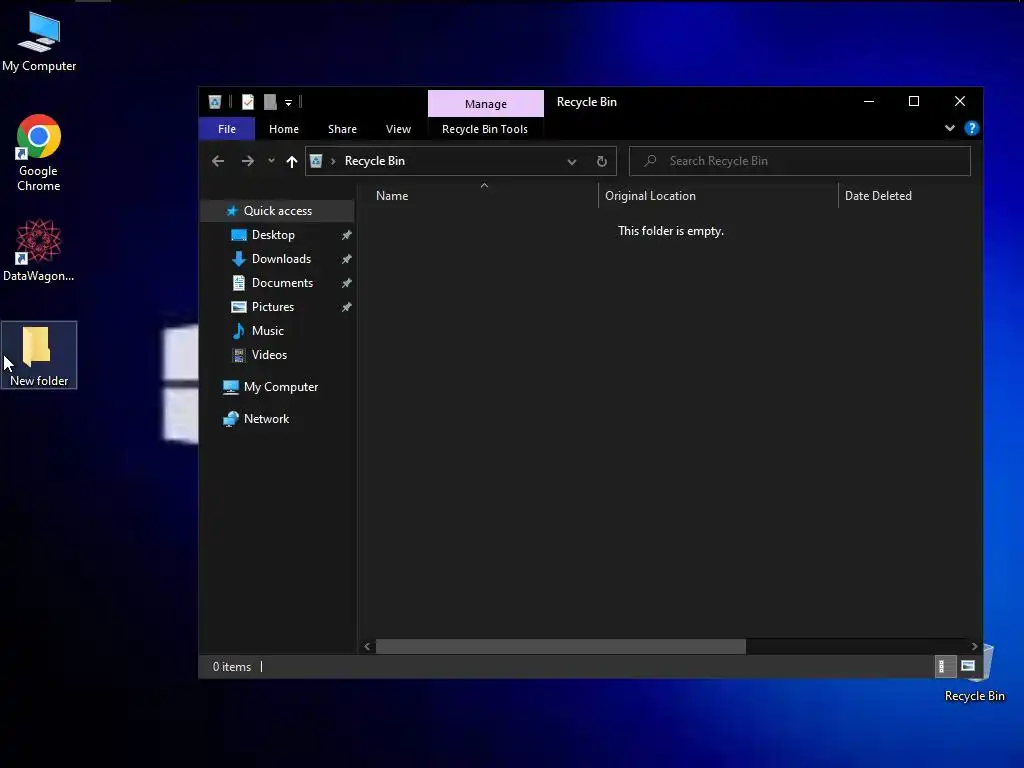1024x768 pixels.
Task: Open recent locations dropdown arrow
Action: (x=271, y=161)
